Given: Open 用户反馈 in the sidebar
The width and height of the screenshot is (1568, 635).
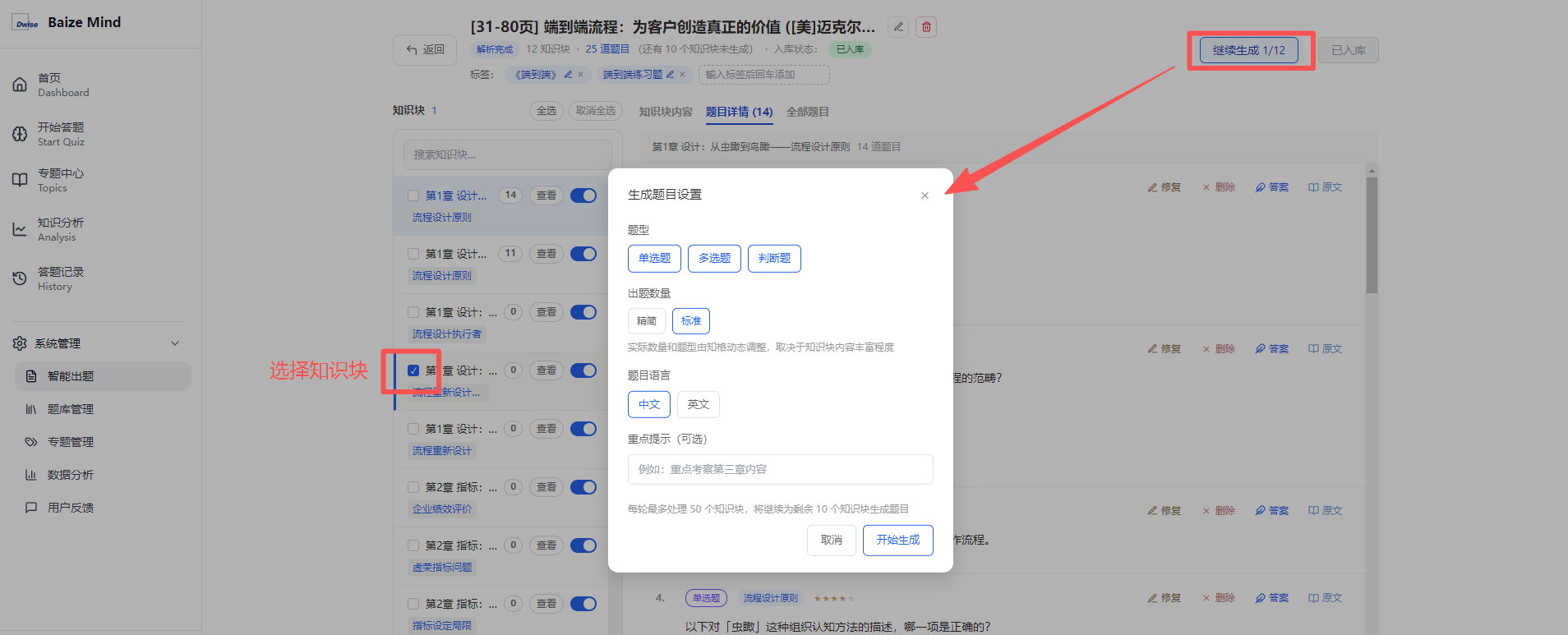Looking at the screenshot, I should pyautogui.click(x=103, y=508).
